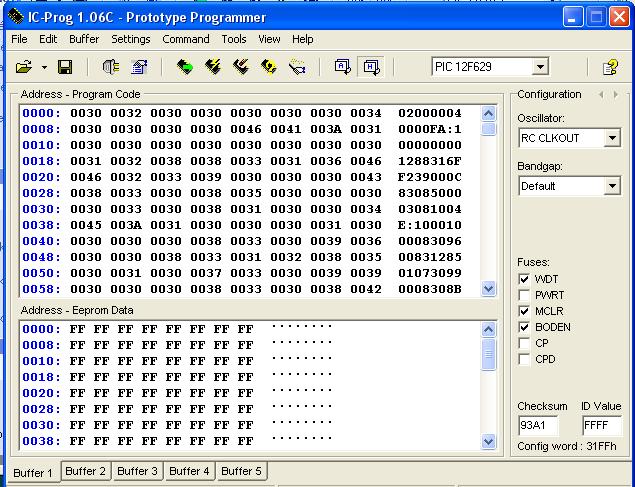Click the Program All chip icon
The width and height of the screenshot is (635, 487).
(x=213, y=67)
